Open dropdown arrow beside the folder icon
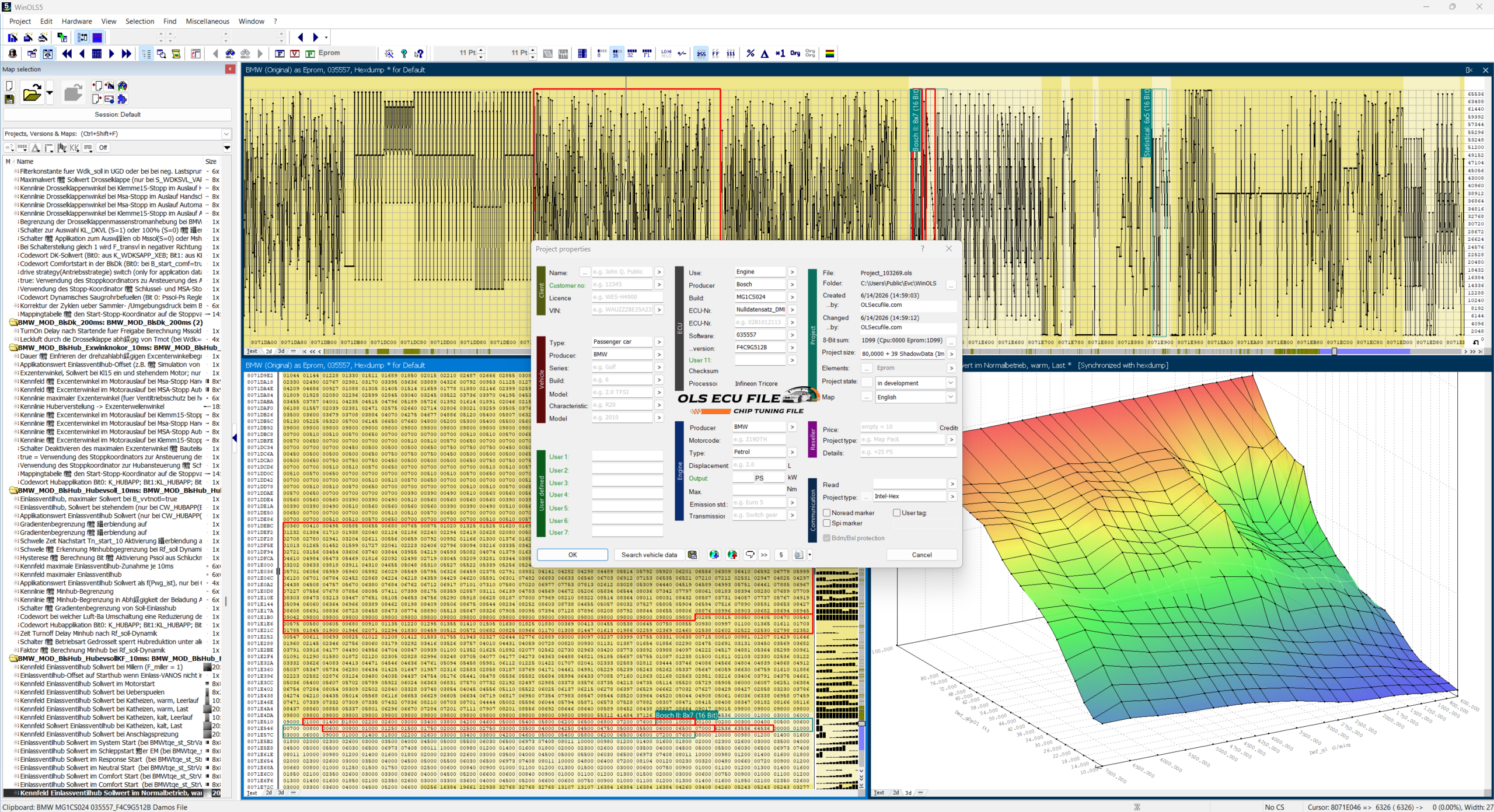1494x812 pixels. pos(50,93)
